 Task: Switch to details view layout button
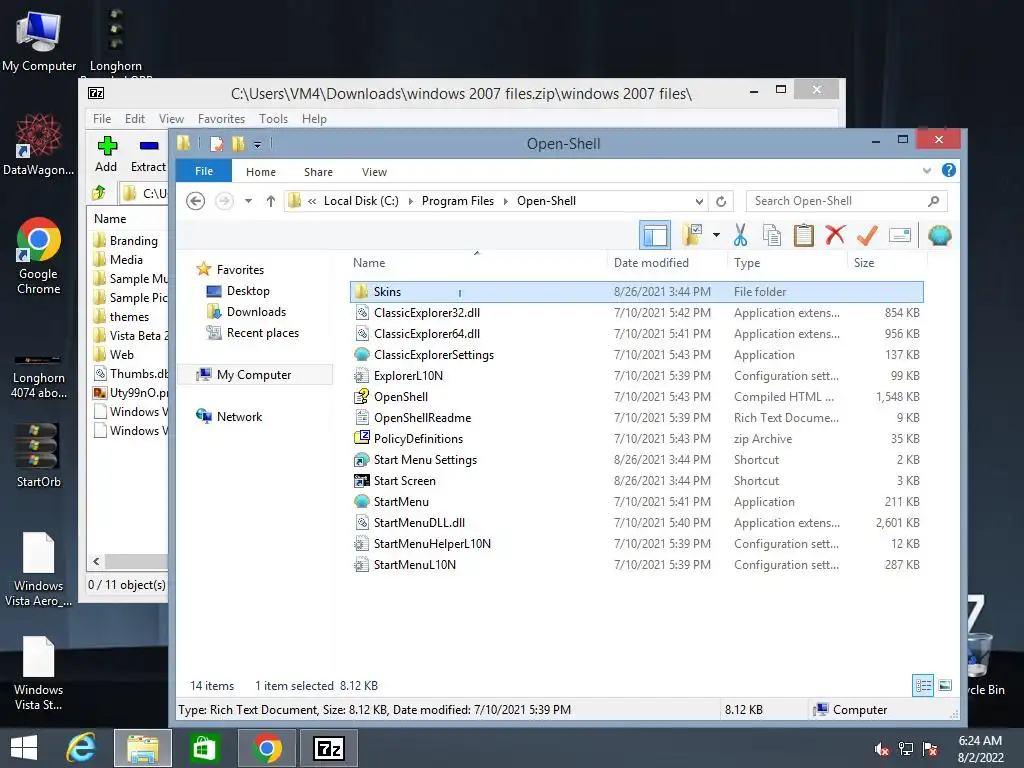click(923, 685)
